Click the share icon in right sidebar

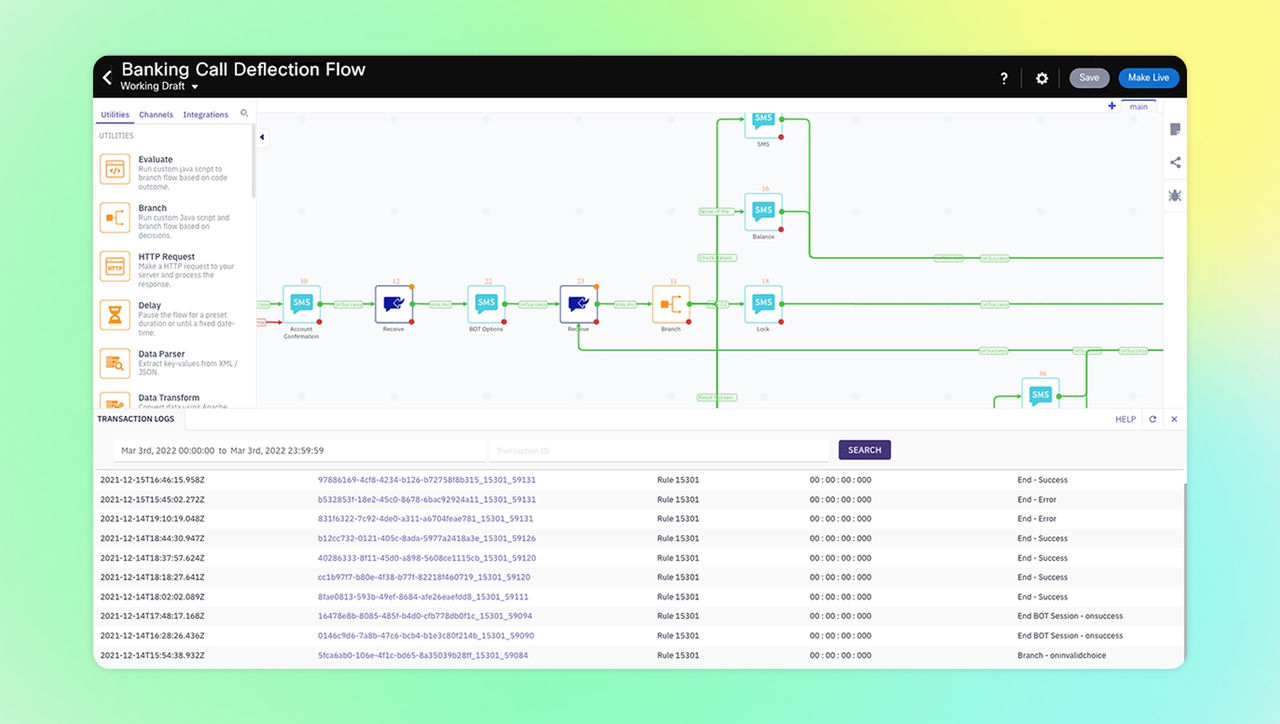[1175, 163]
